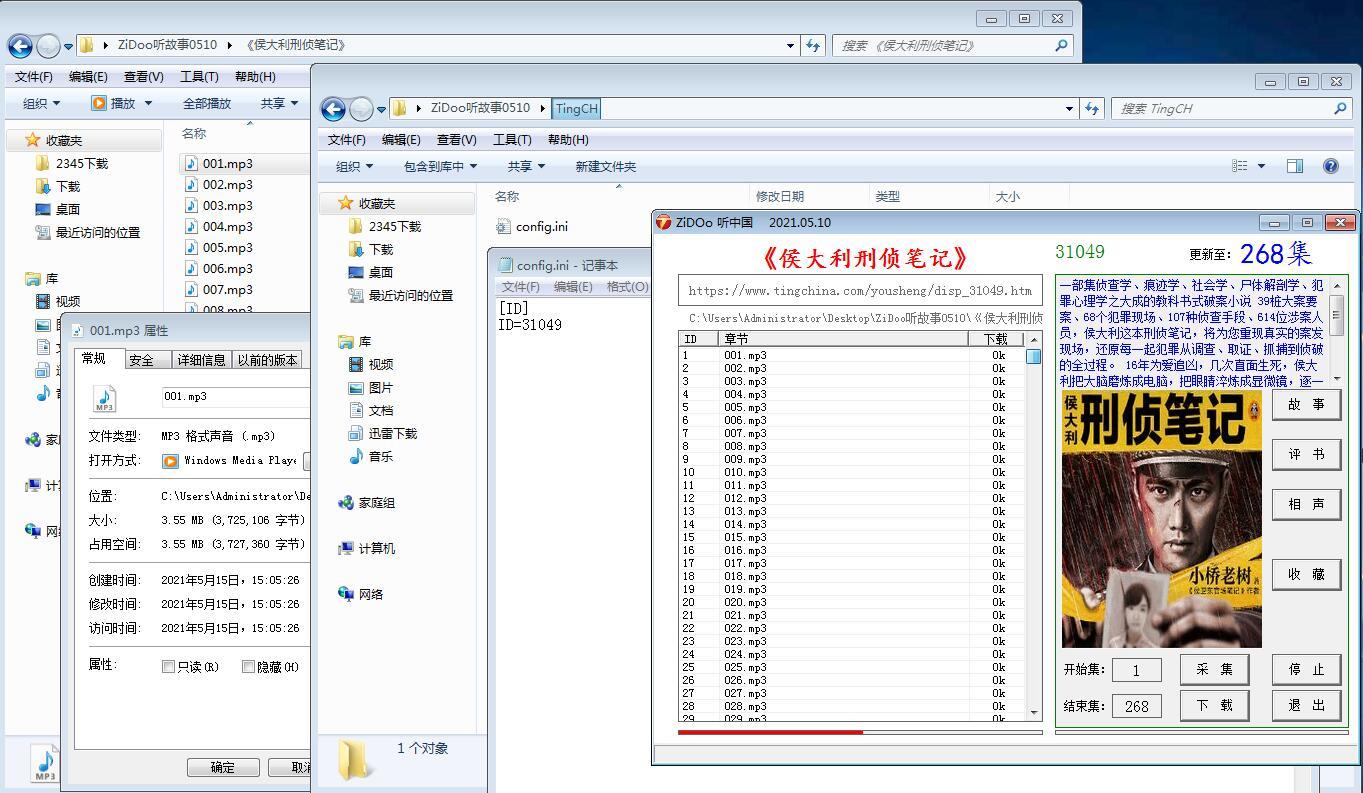Click the episode list vertical scrollbar thumb
This screenshot has width=1363, height=793.
tap(1034, 356)
